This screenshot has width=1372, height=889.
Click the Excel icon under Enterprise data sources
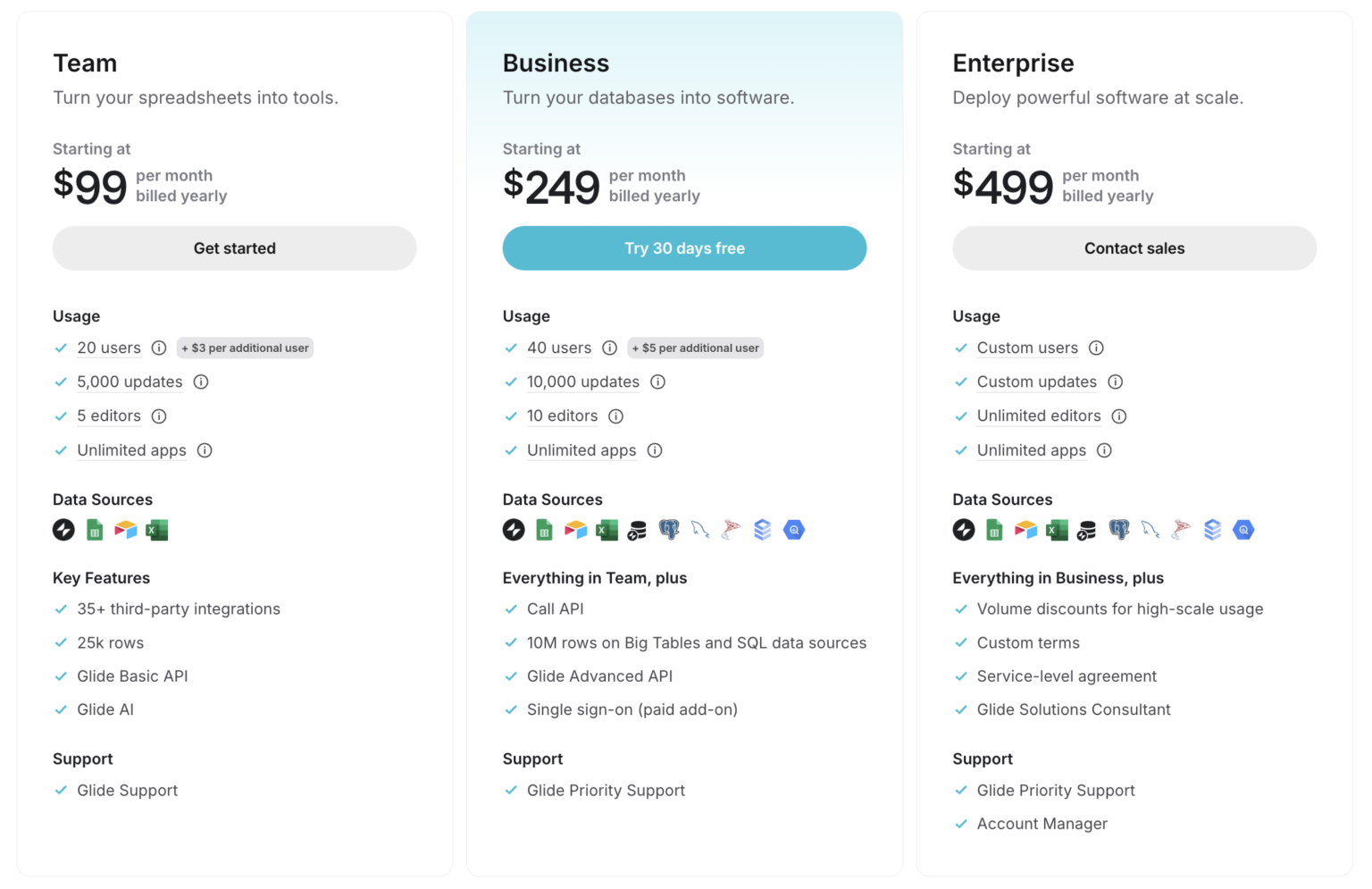1058,529
